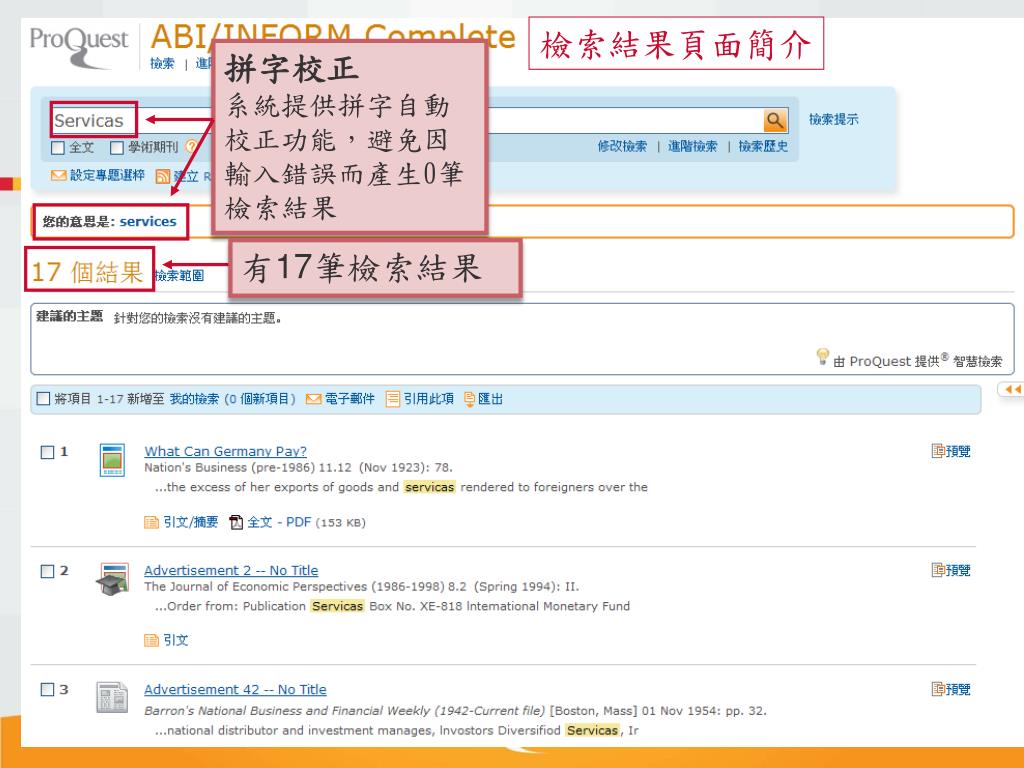Open 修改檢索 modify search link
The width and height of the screenshot is (1024, 768).
[622, 146]
